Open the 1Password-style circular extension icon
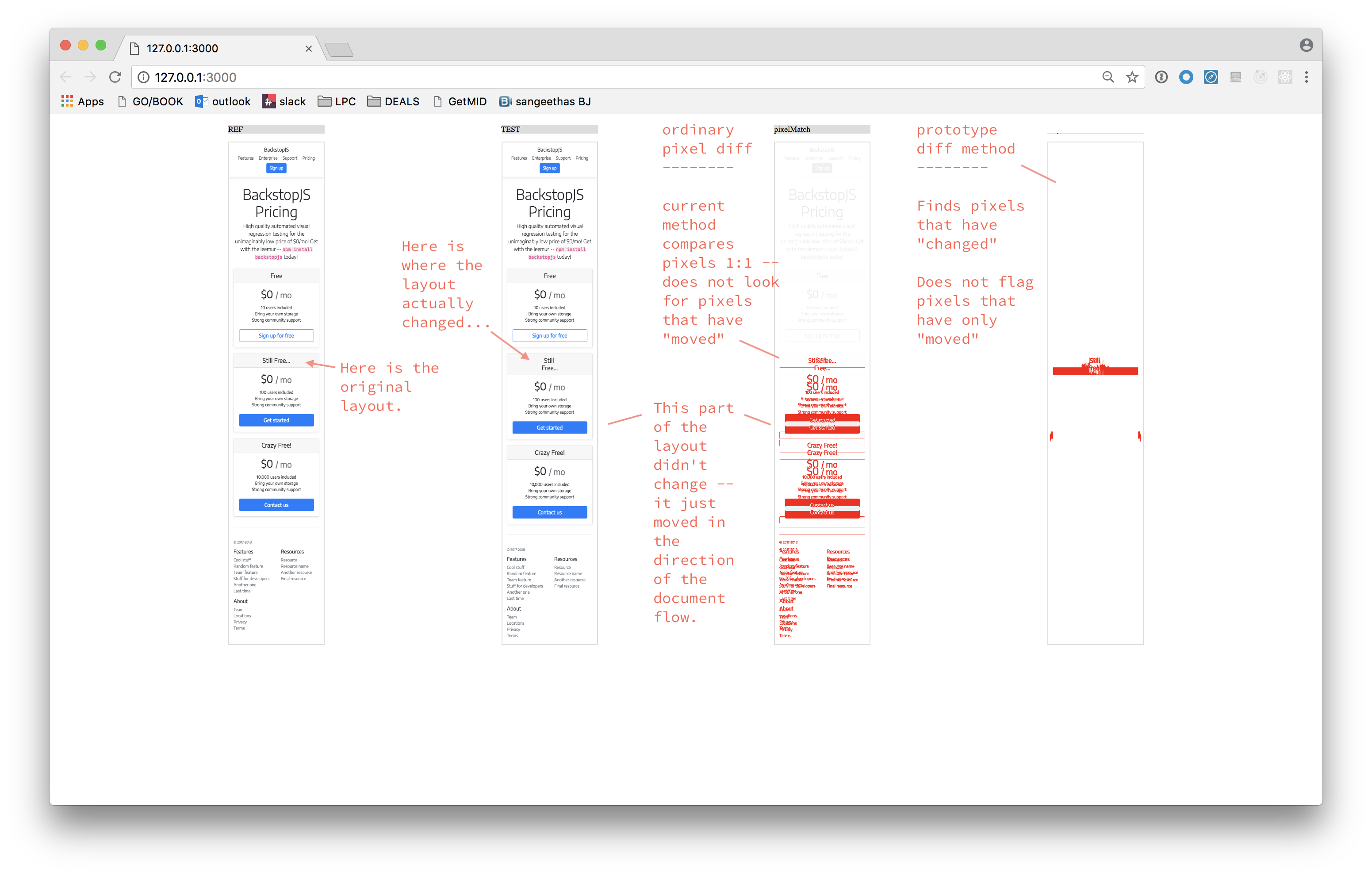 tap(1161, 77)
